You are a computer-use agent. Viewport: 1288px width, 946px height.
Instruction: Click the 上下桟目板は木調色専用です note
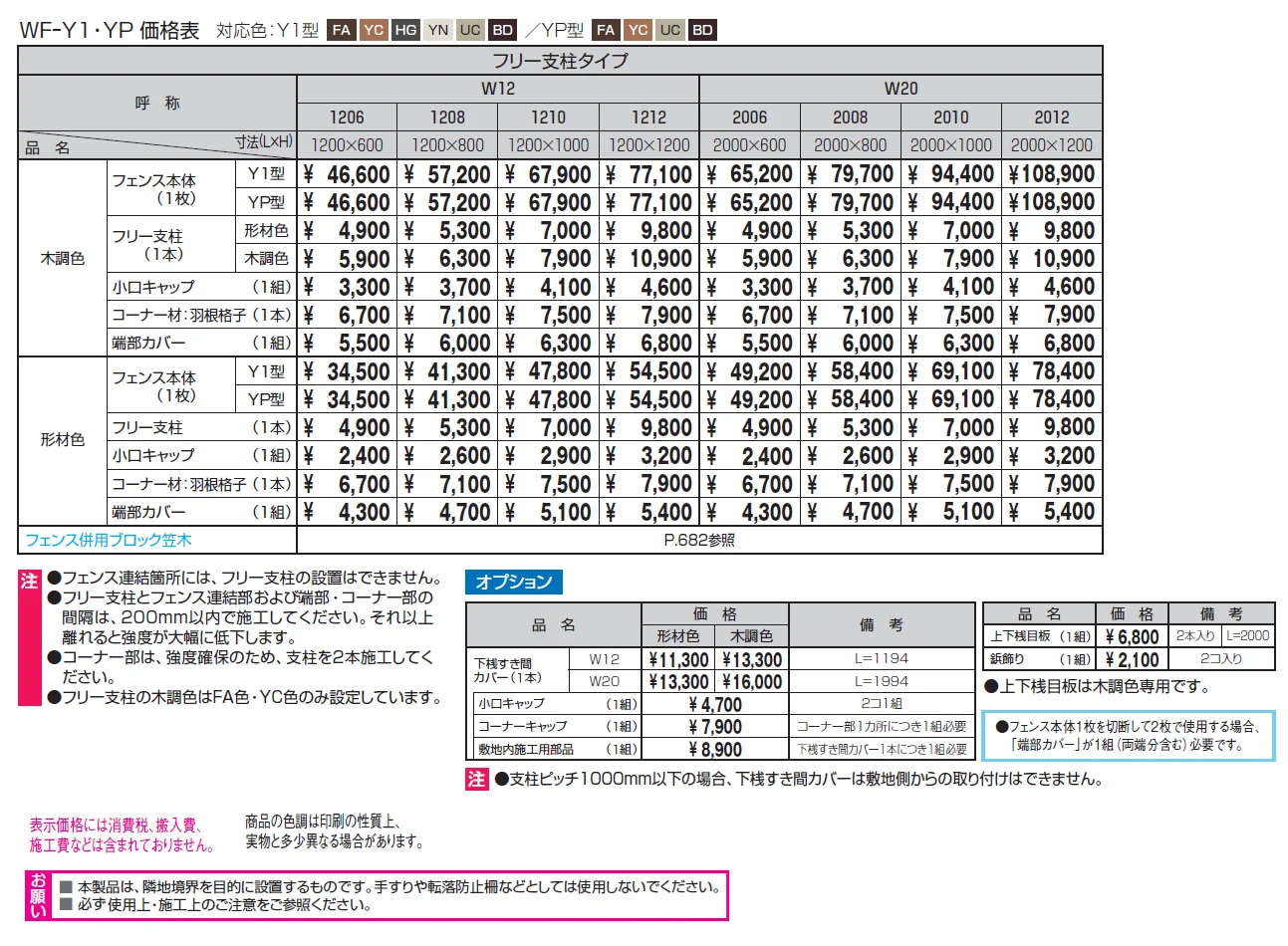click(1097, 686)
